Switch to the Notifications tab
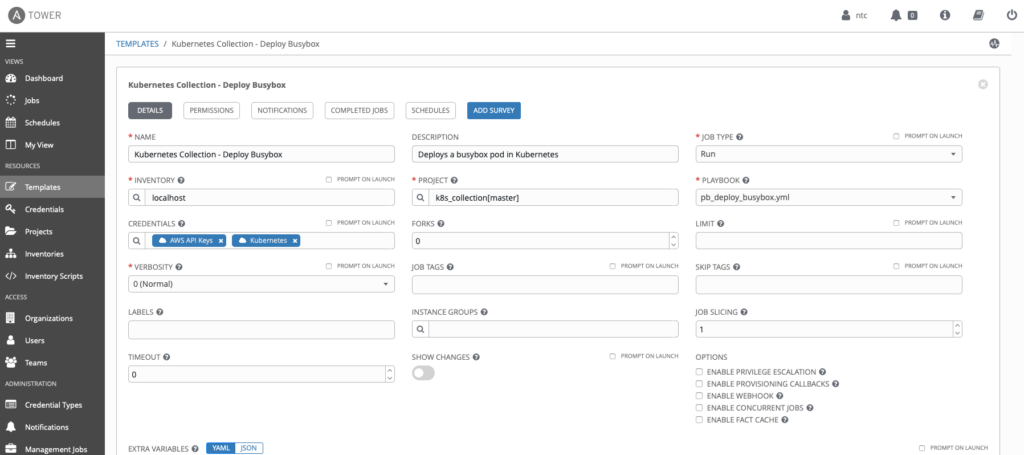Image resolution: width=1024 pixels, height=455 pixels. tap(282, 111)
